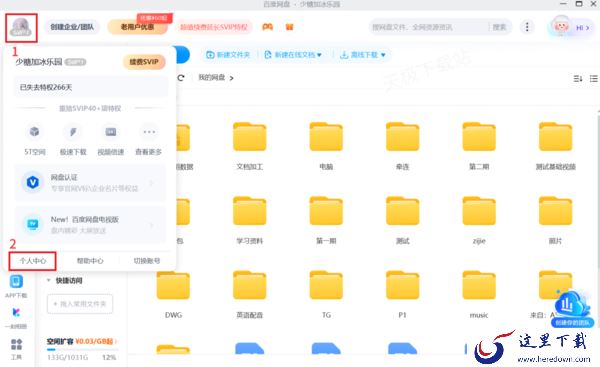Select 个人中心 at the popup bottom
600x367 pixels.
33,261
